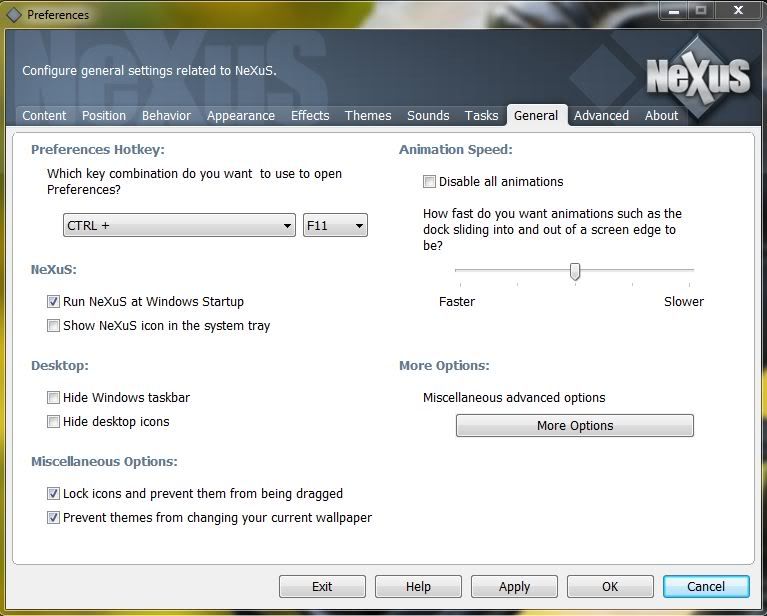
Task: Open the CTRL + modifier dropdown
Action: coord(179,225)
